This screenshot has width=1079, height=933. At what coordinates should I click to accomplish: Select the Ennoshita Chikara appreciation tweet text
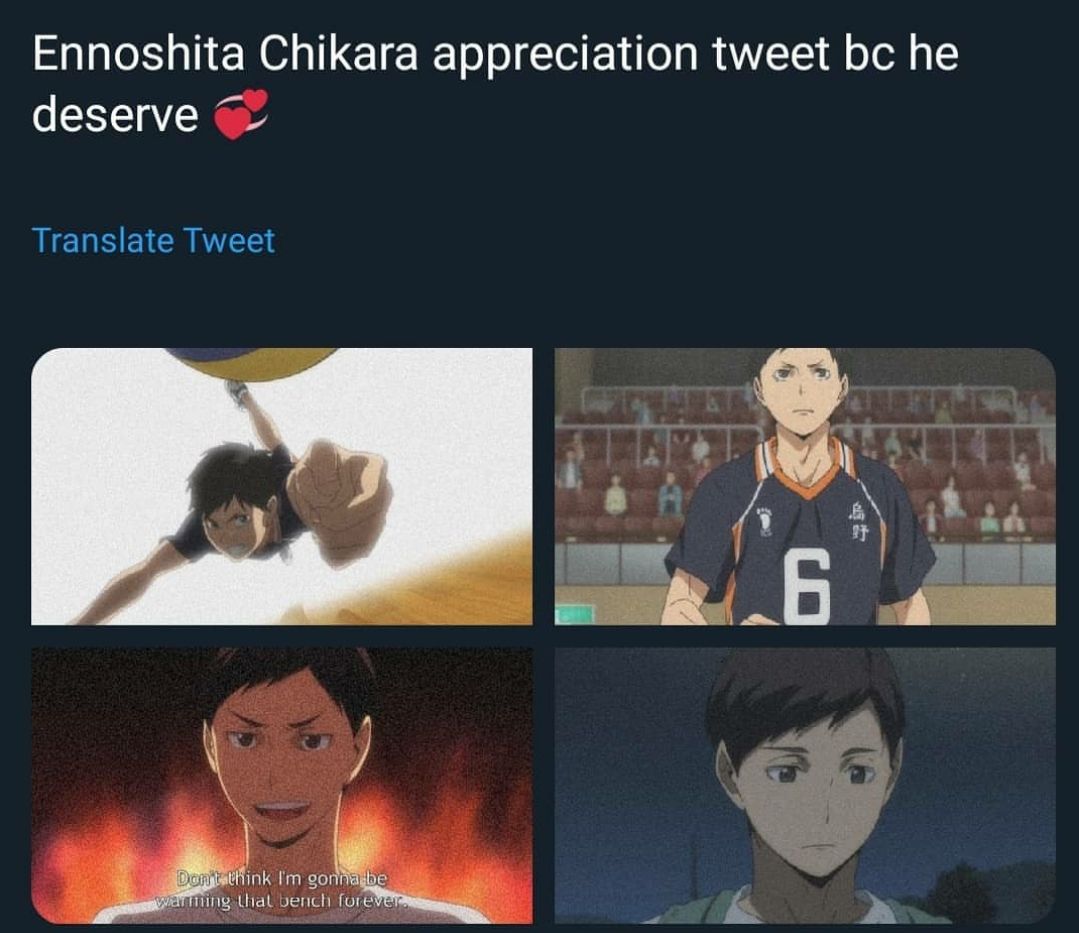[495, 83]
